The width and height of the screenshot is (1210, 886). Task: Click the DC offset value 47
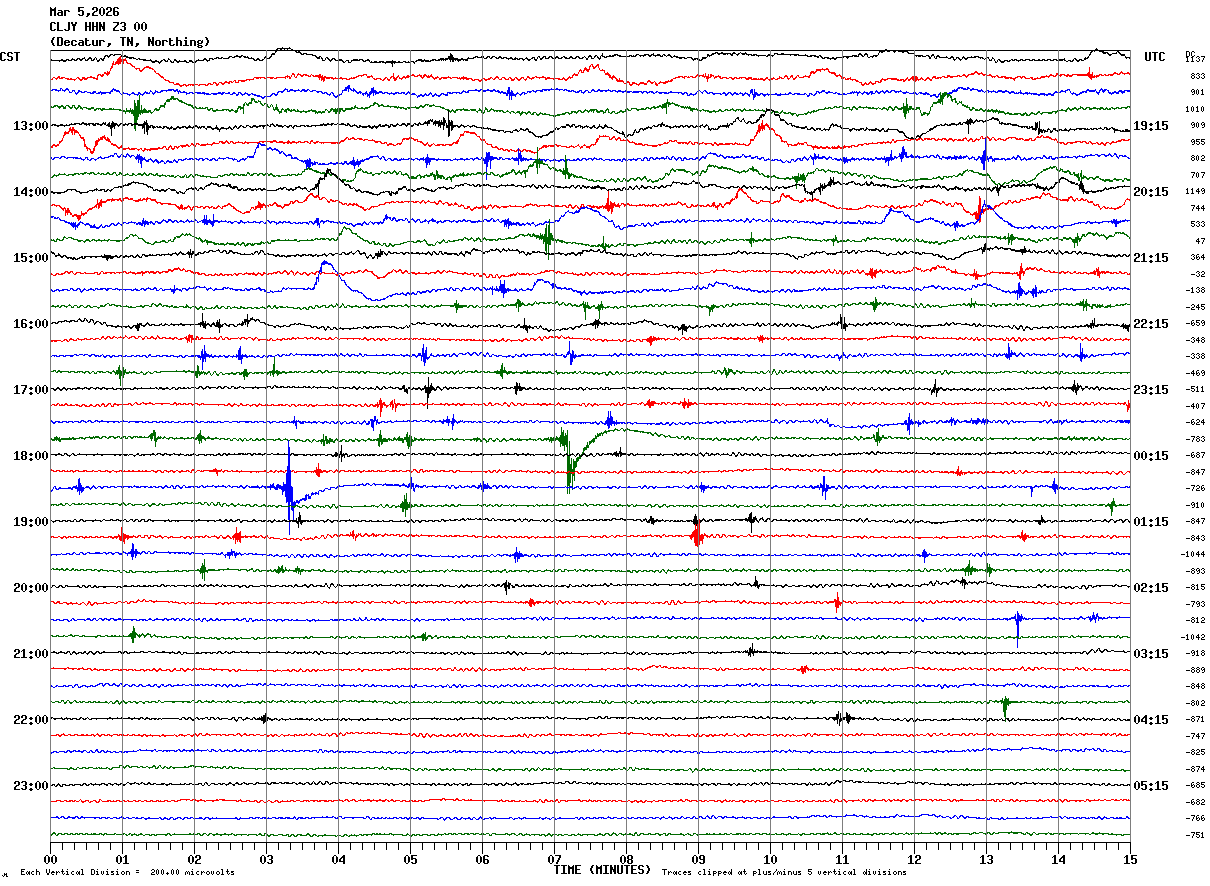(x=1199, y=241)
